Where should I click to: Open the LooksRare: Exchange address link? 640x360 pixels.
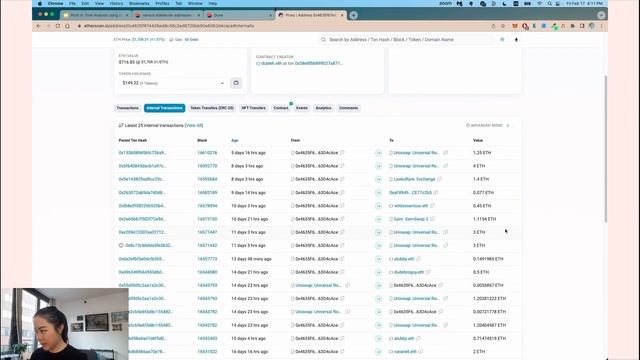[414, 179]
